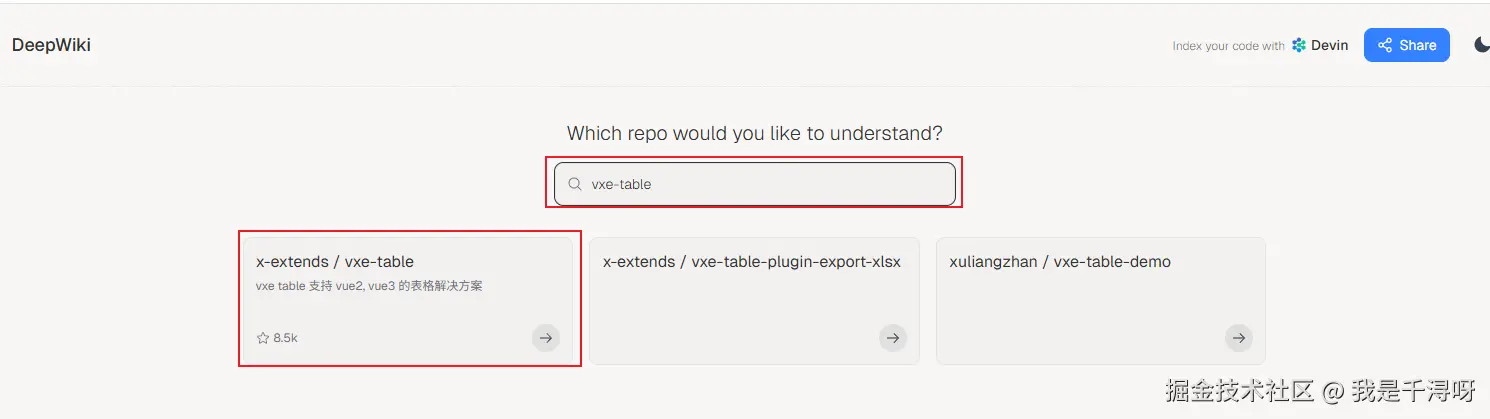Open vxe-table-demo via its arrow icon

click(1238, 338)
